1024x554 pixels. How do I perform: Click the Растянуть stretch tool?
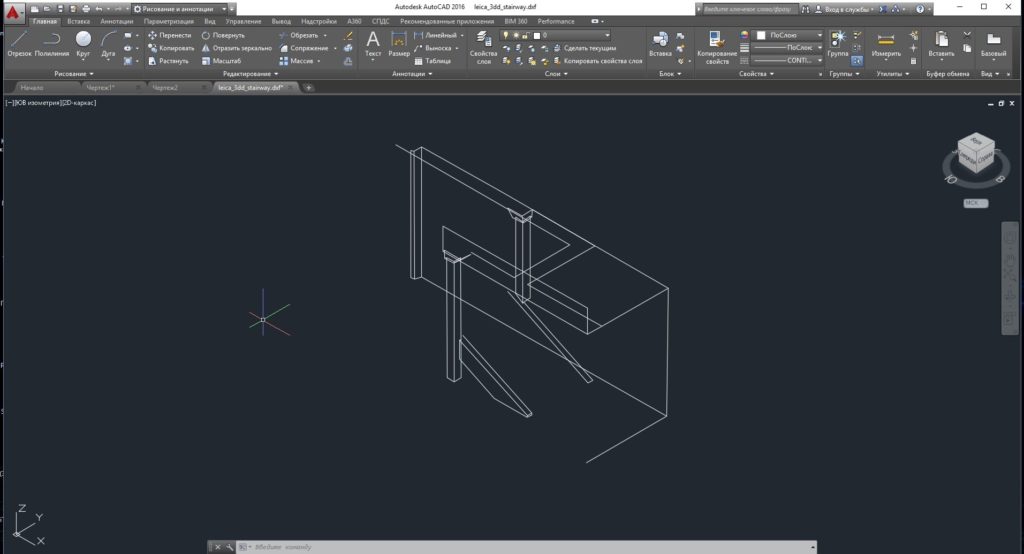168,61
